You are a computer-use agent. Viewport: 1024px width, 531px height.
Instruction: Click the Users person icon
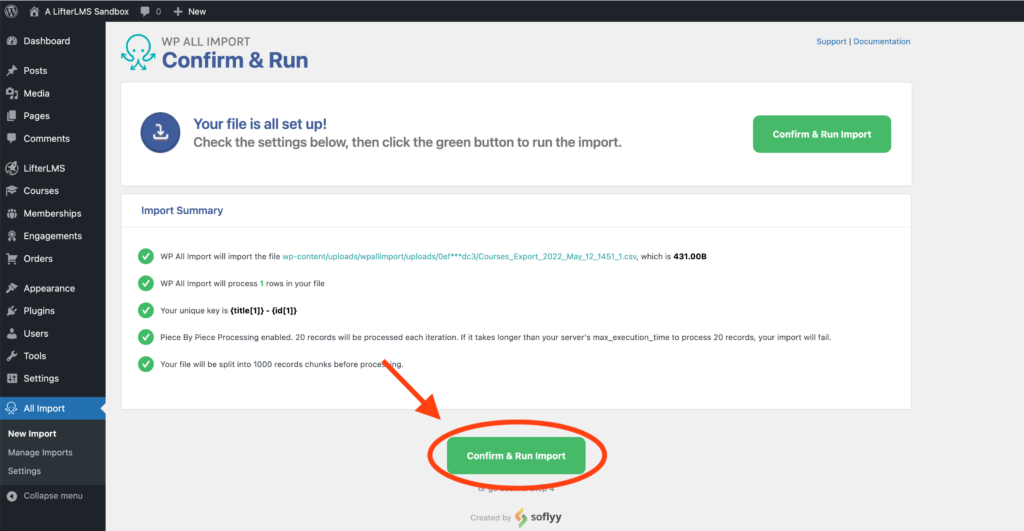(x=12, y=333)
